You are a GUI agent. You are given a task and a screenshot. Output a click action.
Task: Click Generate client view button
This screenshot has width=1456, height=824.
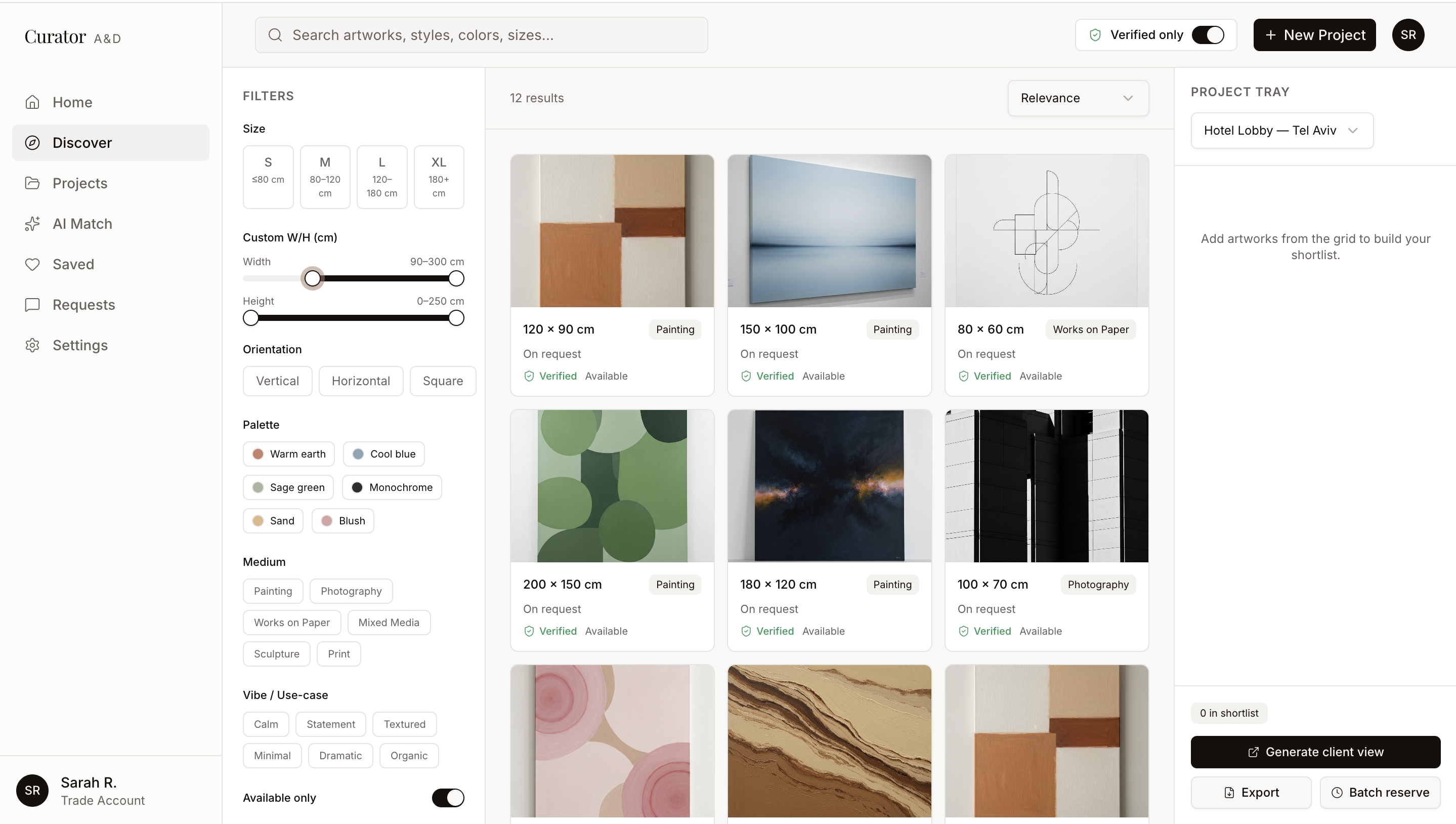point(1316,752)
